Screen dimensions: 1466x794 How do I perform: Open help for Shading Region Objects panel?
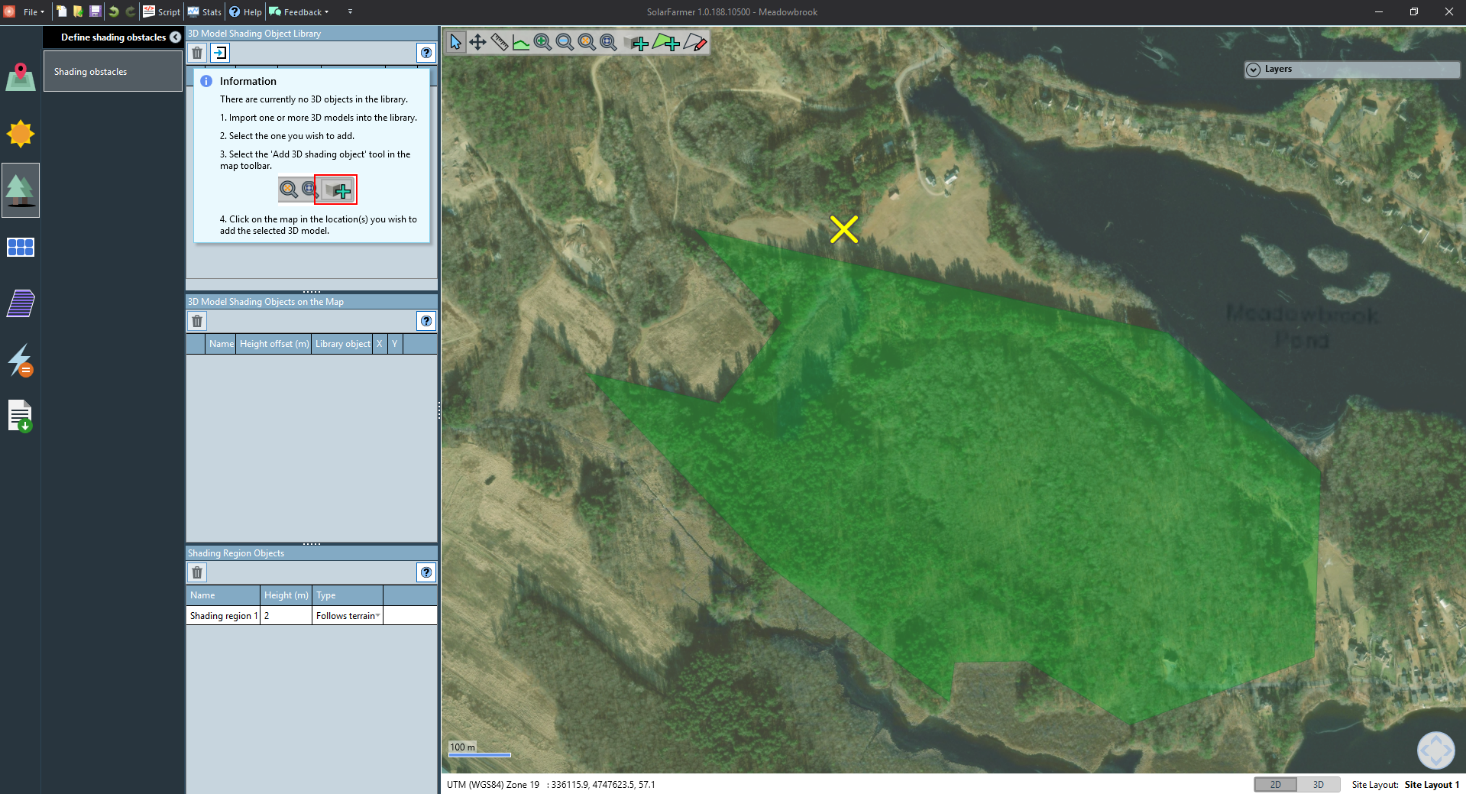click(x=427, y=572)
